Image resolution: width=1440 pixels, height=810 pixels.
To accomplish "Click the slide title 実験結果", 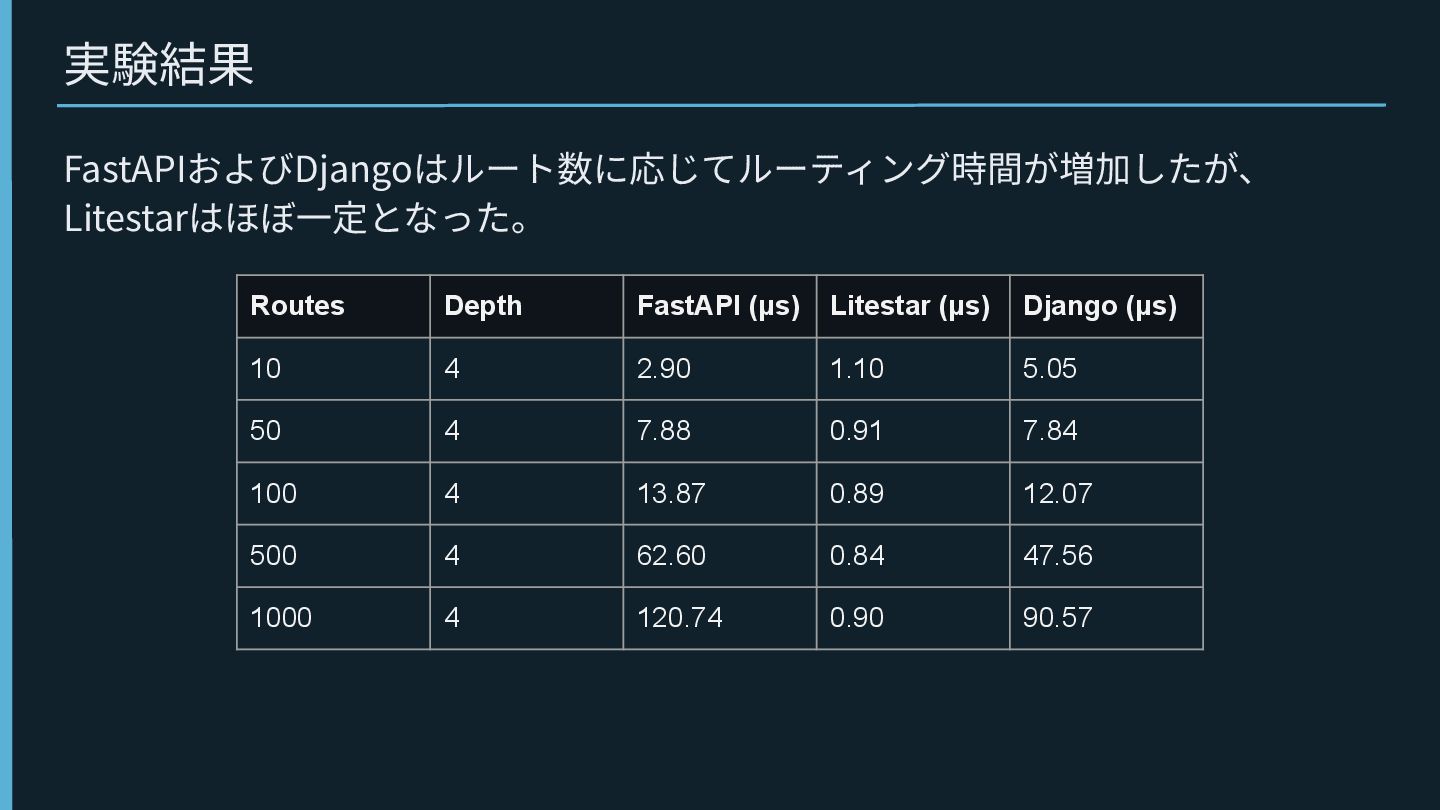I will 159,64.
